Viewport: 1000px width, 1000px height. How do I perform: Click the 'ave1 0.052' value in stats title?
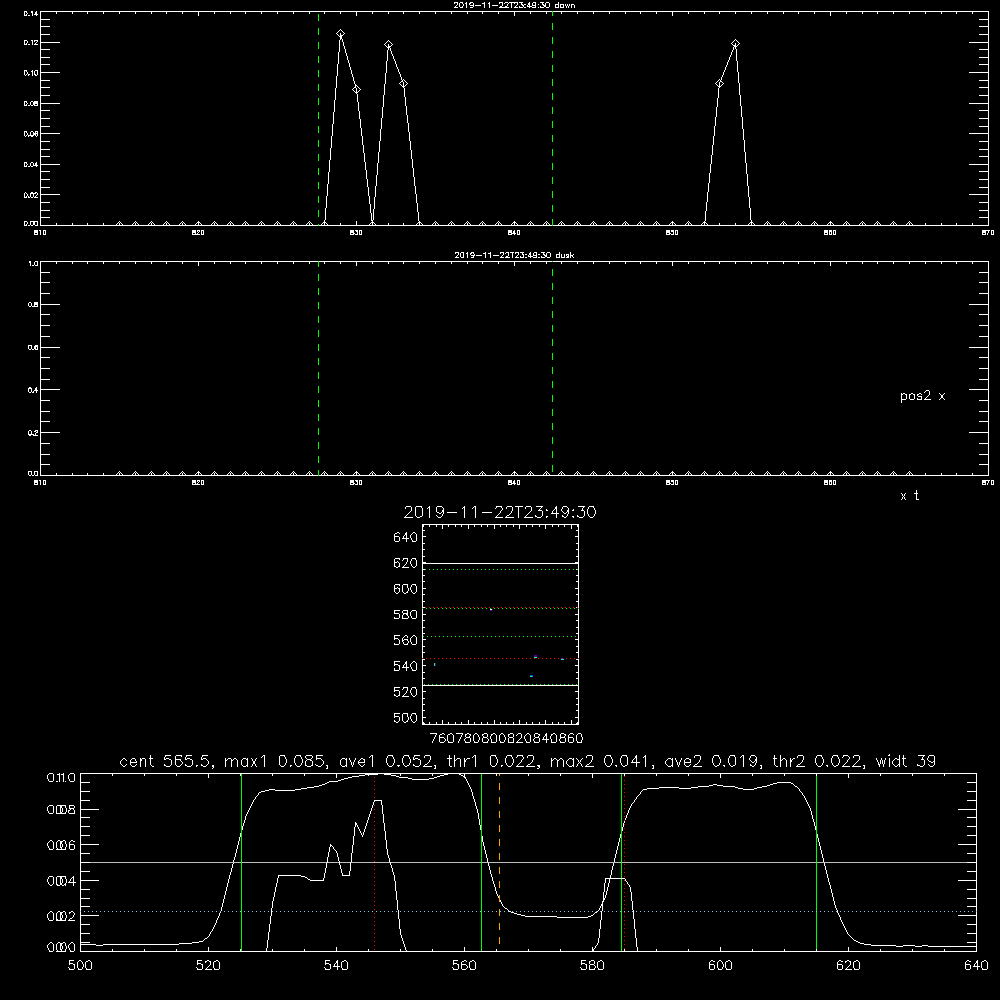[386, 761]
